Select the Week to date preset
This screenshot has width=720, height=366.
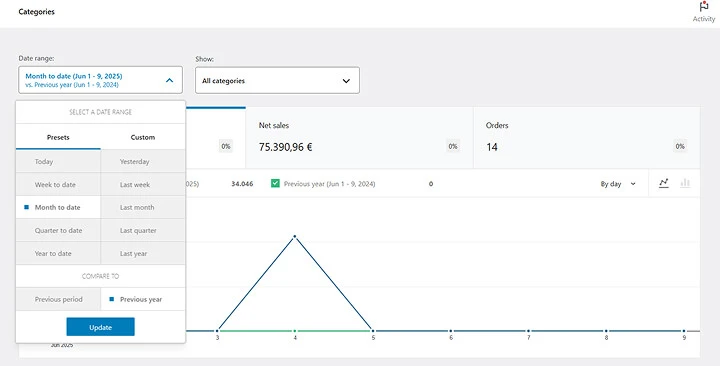point(58,185)
